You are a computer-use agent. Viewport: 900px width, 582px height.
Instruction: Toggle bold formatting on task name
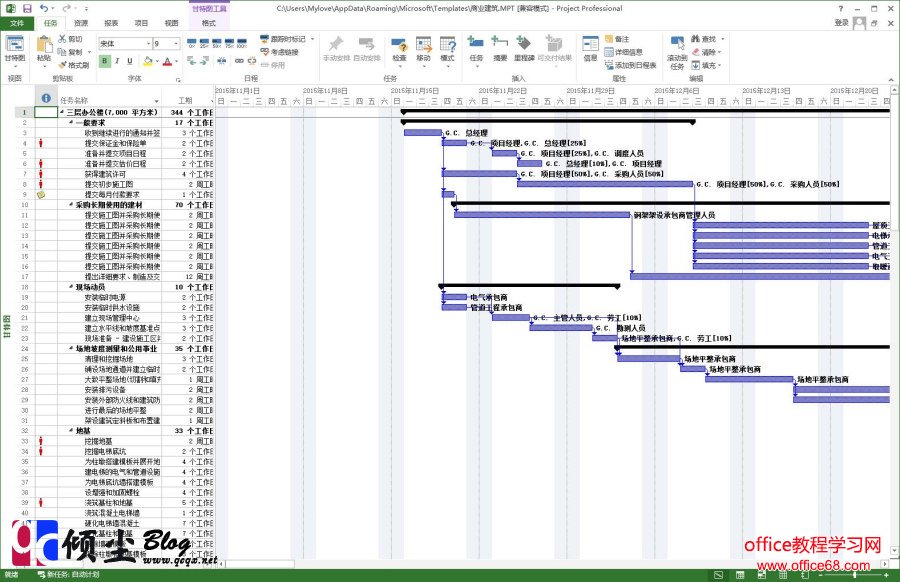[x=103, y=59]
